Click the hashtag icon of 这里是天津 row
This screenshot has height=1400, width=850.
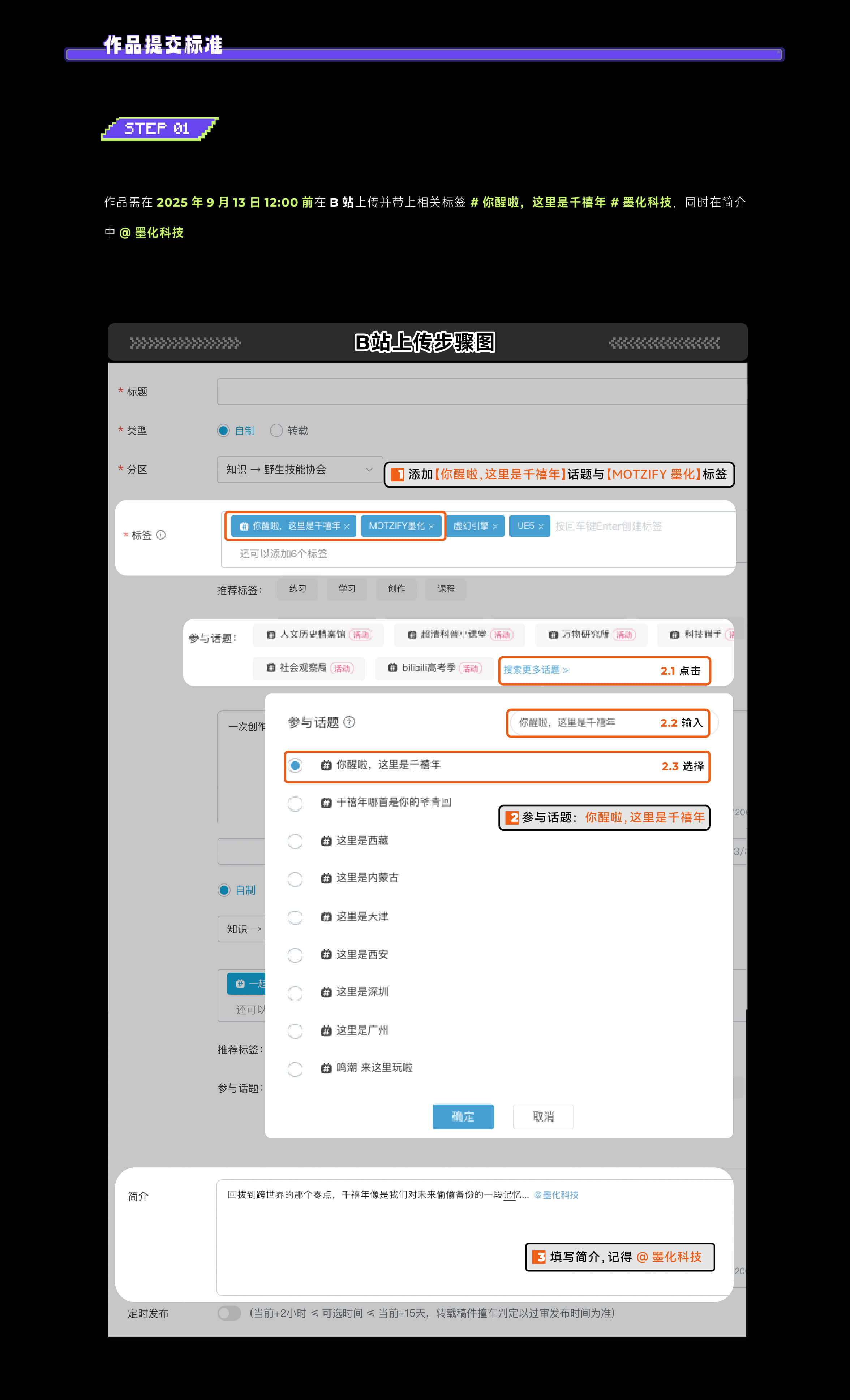point(326,916)
